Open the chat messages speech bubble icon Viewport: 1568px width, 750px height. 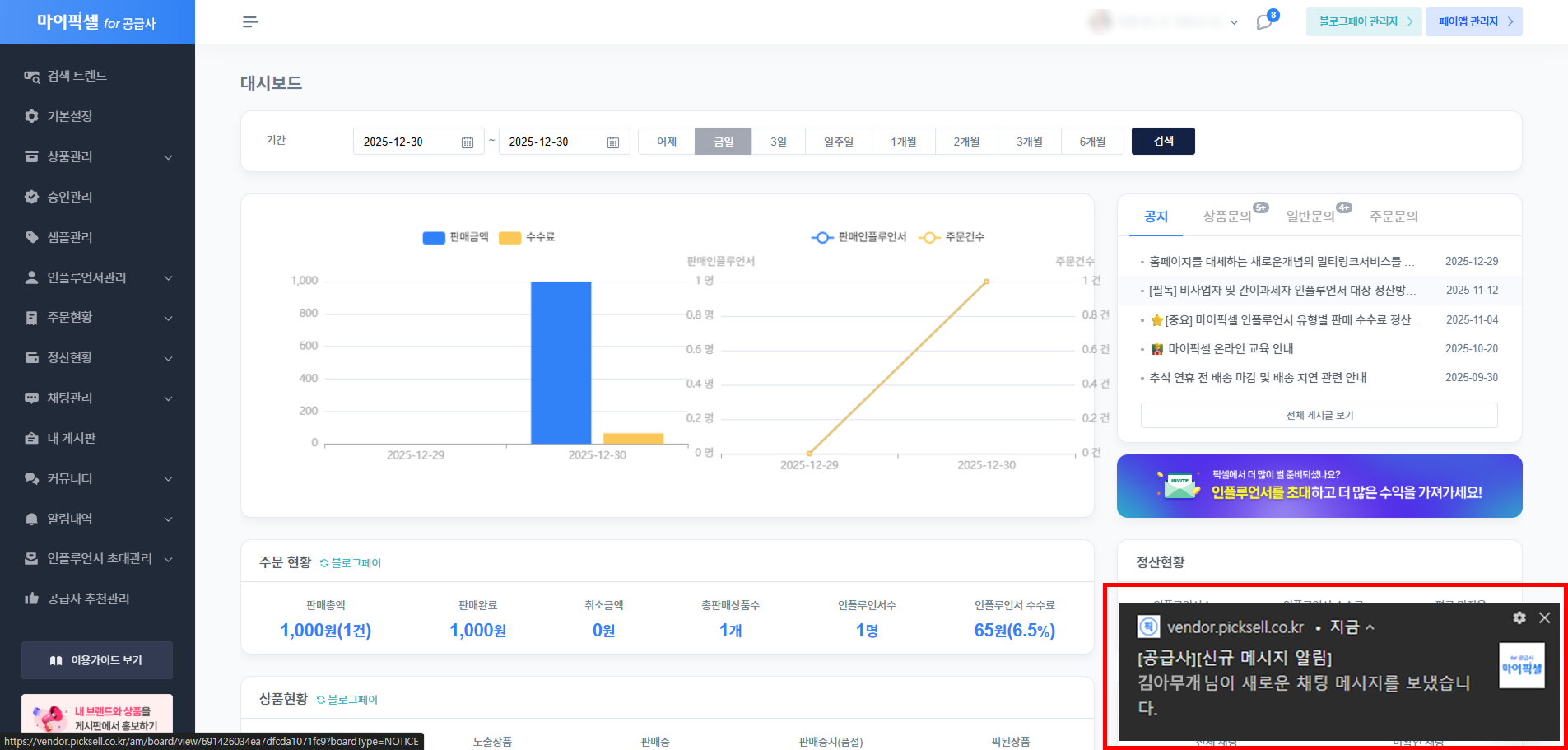pos(1264,22)
